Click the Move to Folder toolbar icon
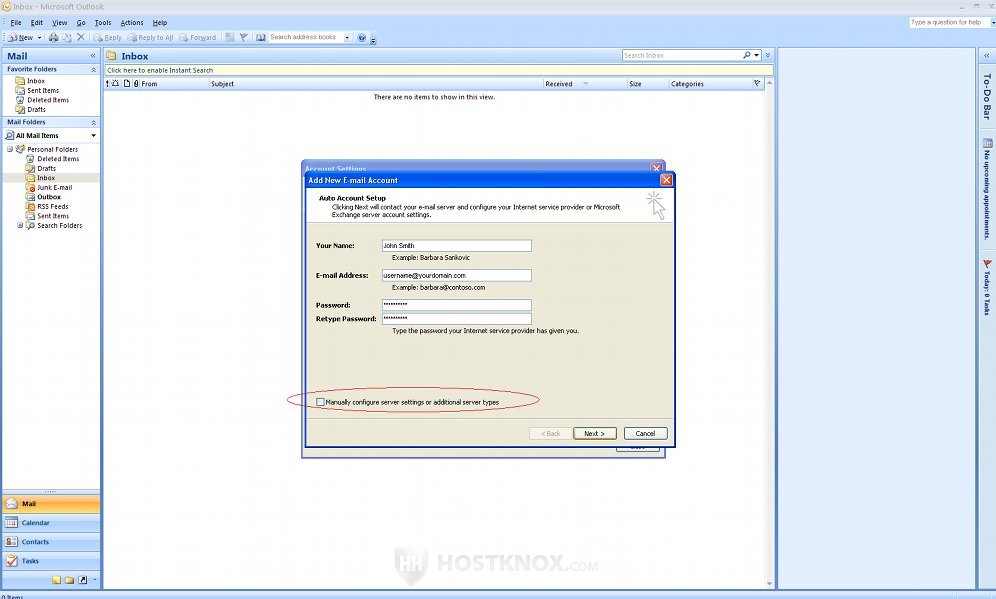 coord(67,37)
